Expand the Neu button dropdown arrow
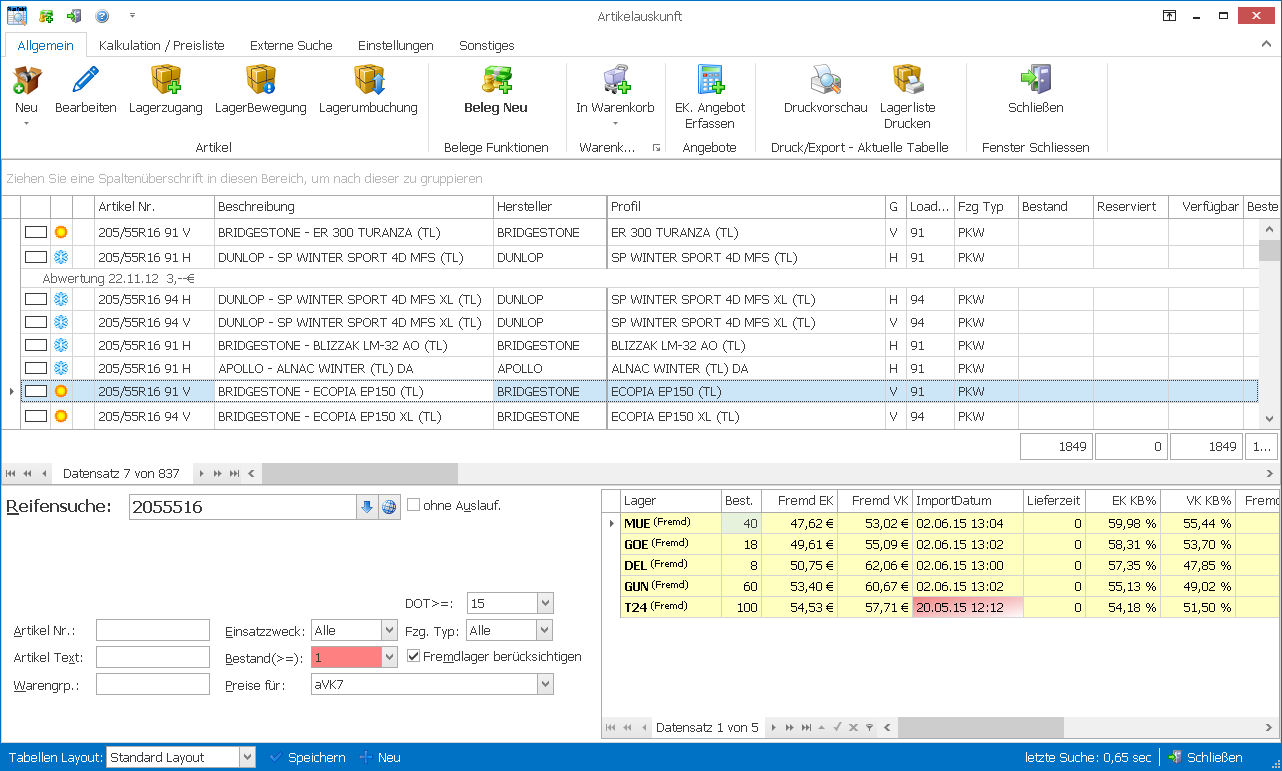Image resolution: width=1282 pixels, height=771 pixels. [x=26, y=124]
